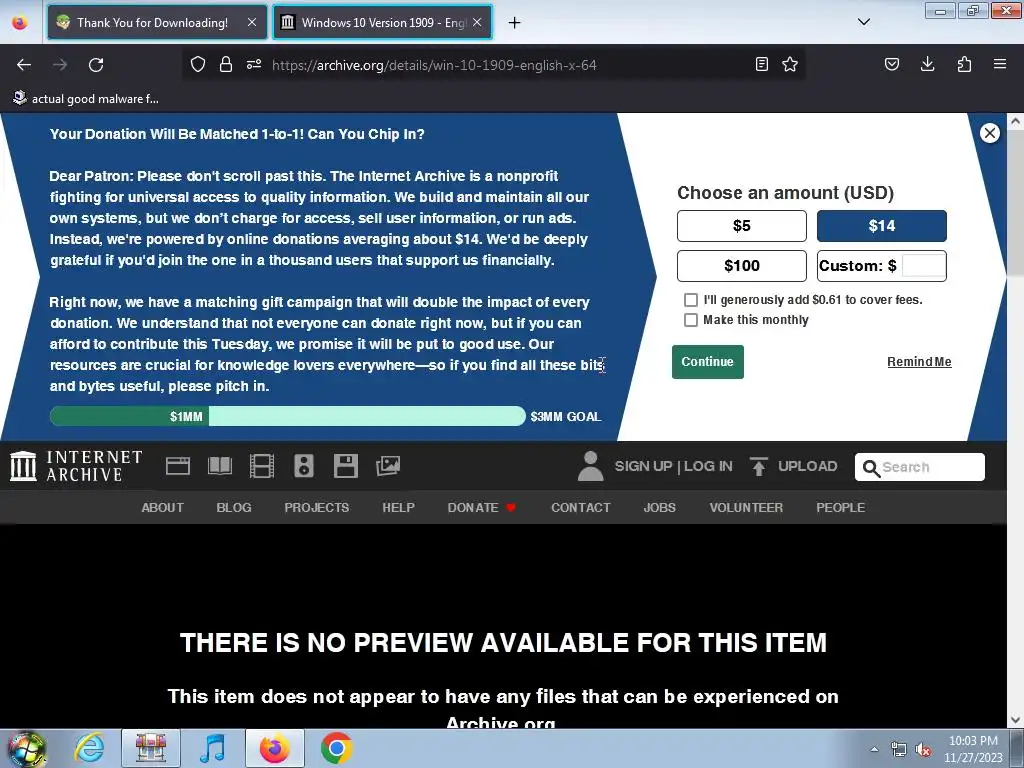Select the $100 donation amount
This screenshot has height=768, width=1024.
click(741, 266)
